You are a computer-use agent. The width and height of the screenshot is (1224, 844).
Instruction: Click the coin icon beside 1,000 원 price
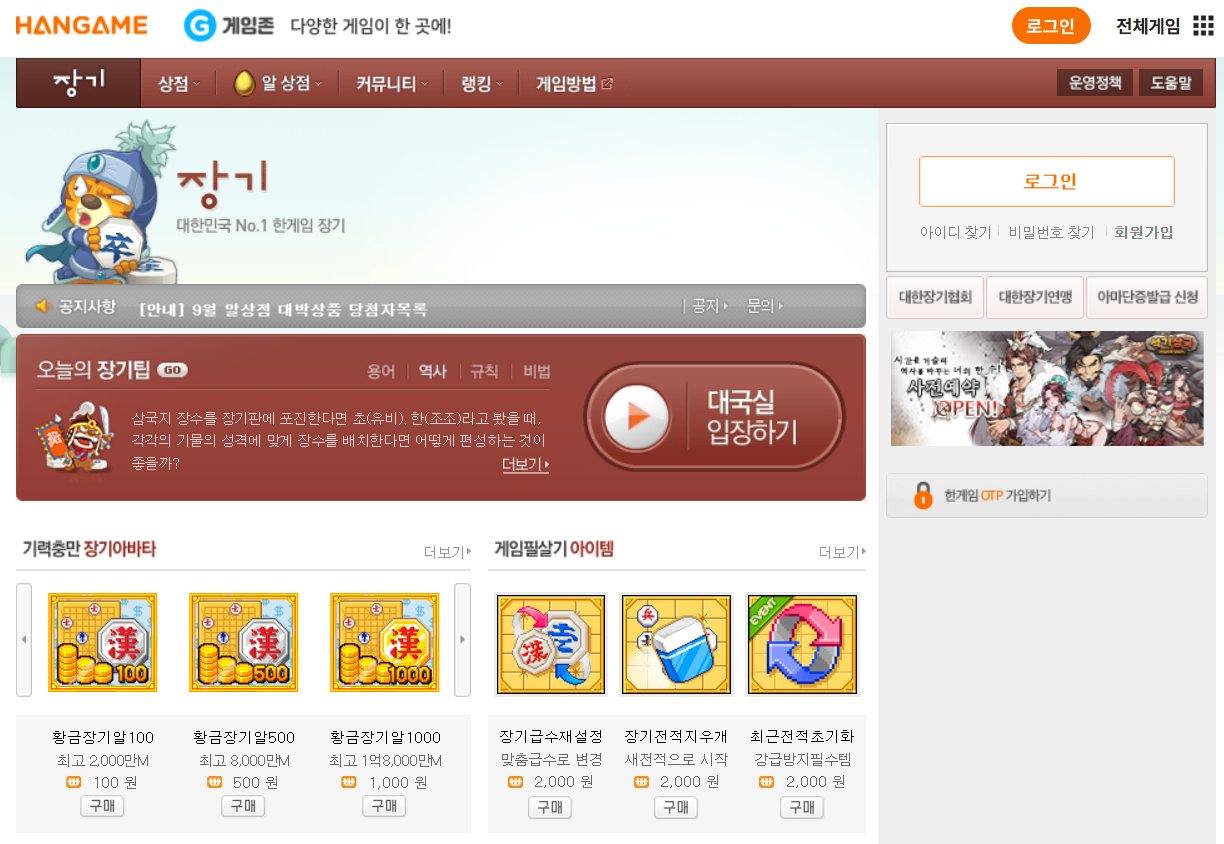pyautogui.click(x=350, y=782)
